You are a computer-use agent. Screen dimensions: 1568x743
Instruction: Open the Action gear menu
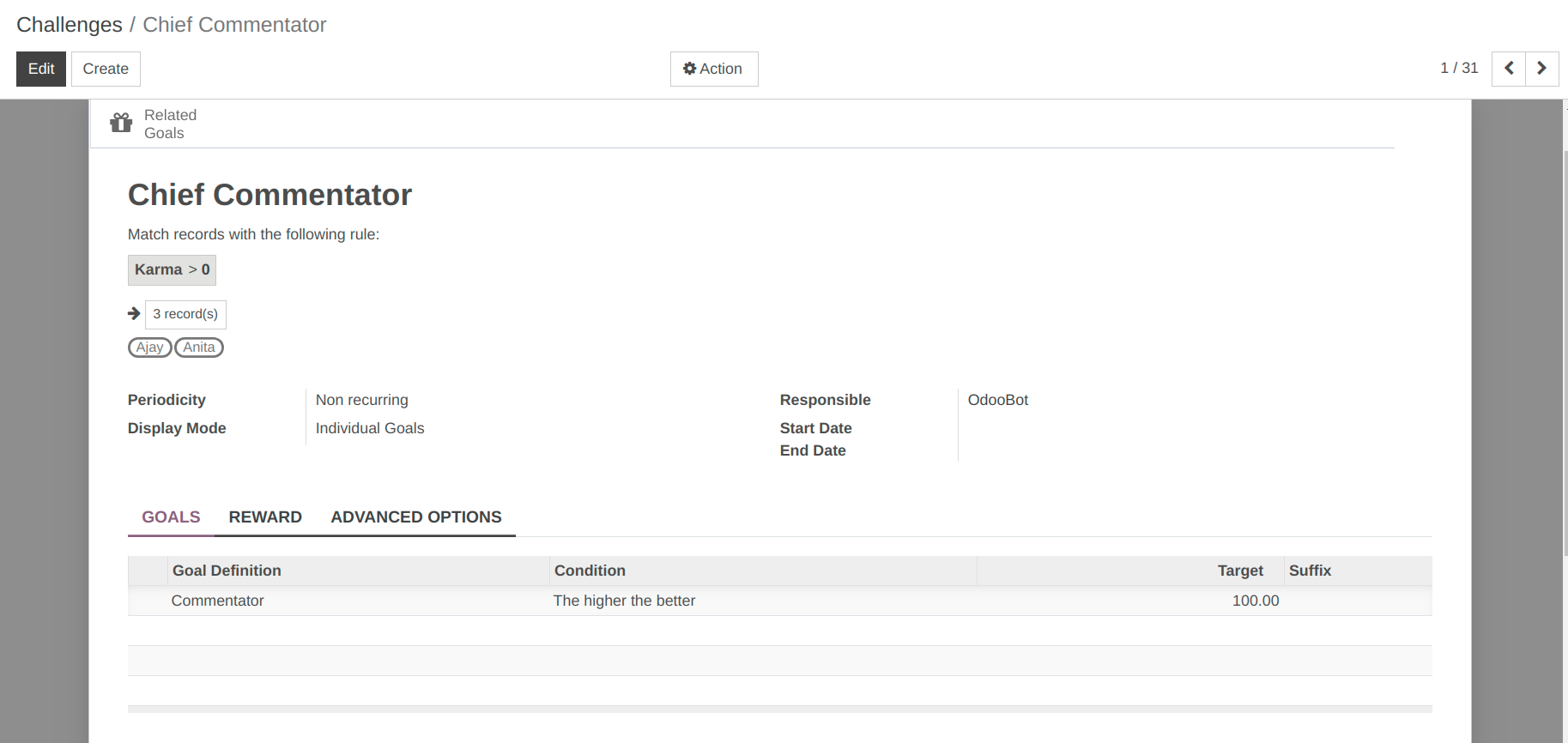pos(714,69)
